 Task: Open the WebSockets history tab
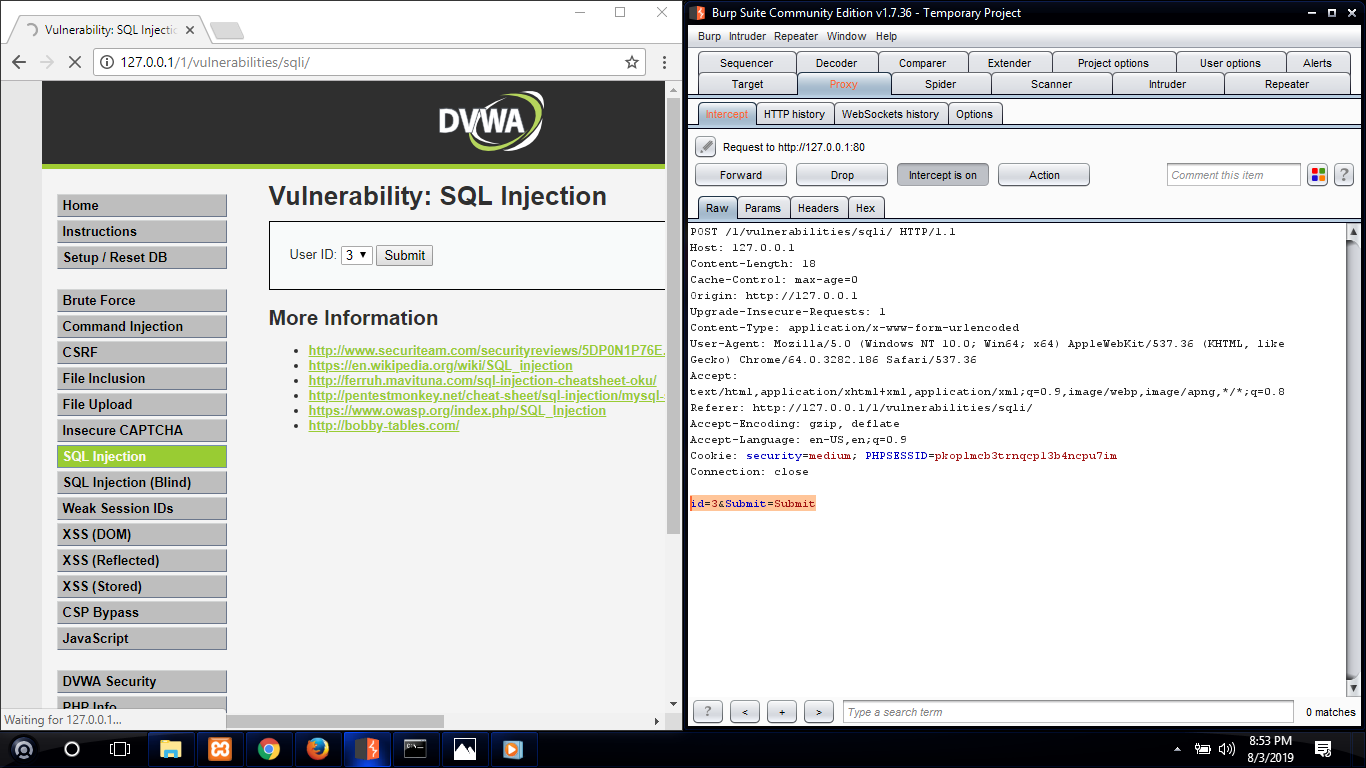click(x=890, y=114)
